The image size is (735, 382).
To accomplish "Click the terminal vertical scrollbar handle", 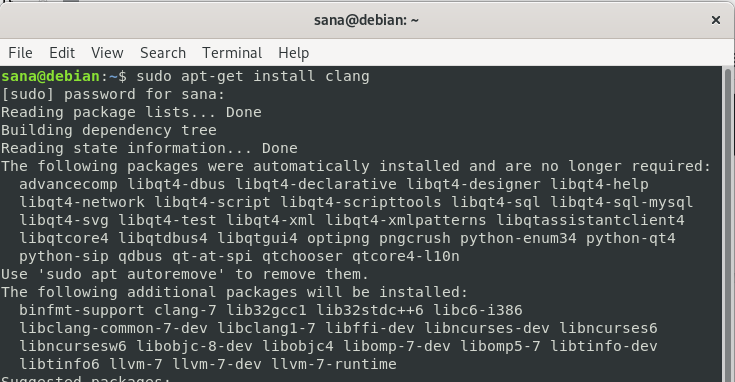I will coord(728,225).
